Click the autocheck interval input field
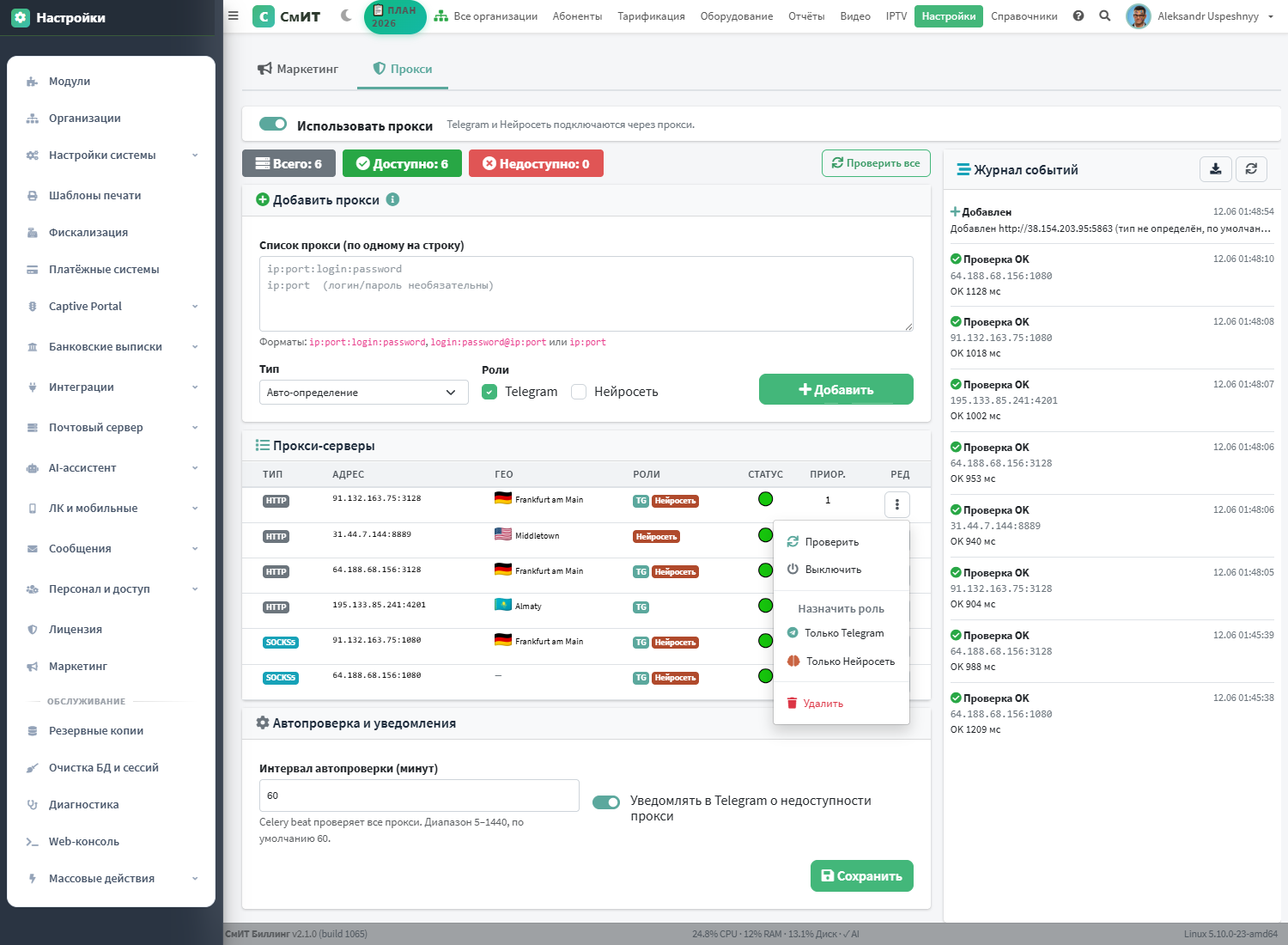 (419, 796)
